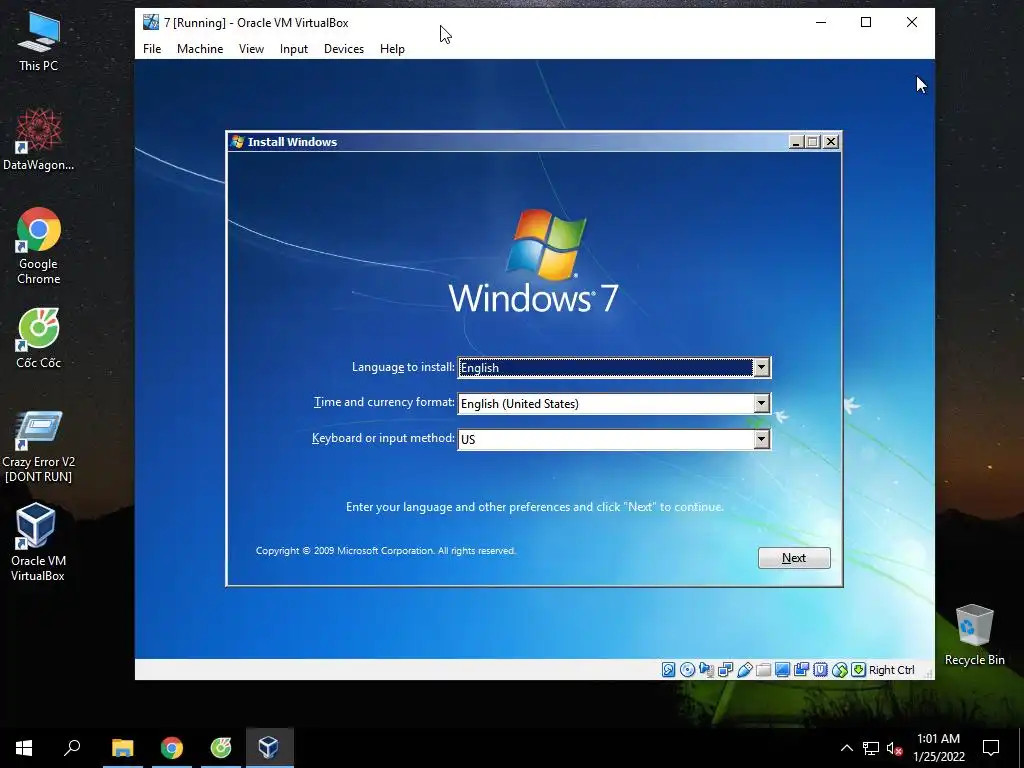Minimize the Install Windows dialog
The height and width of the screenshot is (768, 1024).
[x=796, y=142]
